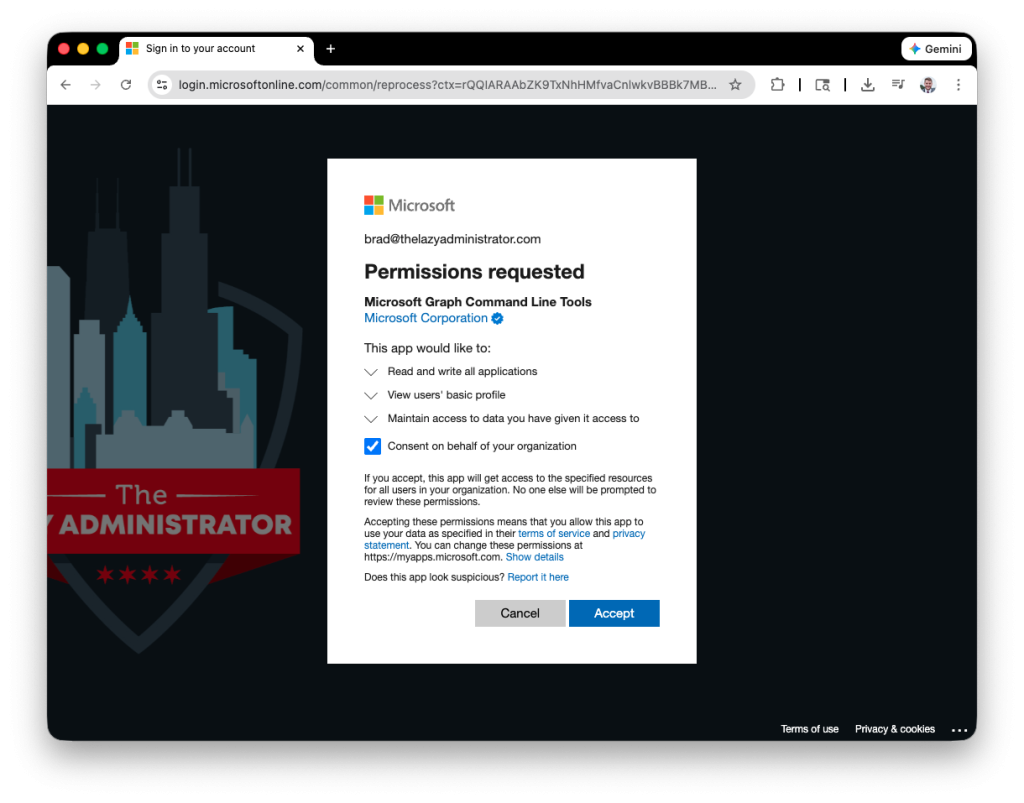Open the Downloads icon in toolbar
Screen dimensions: 1024x803
[x=867, y=85]
